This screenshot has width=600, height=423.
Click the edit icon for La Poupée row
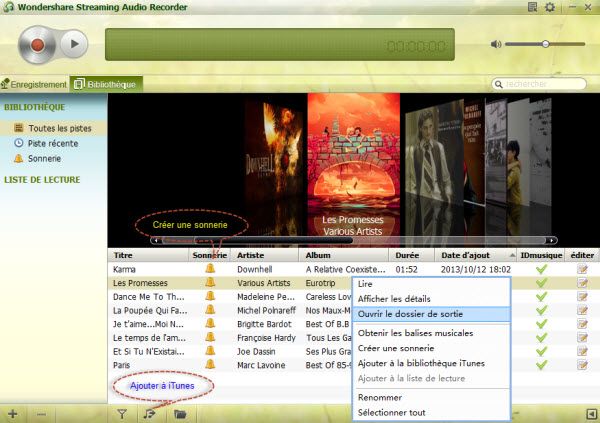pyautogui.click(x=582, y=310)
